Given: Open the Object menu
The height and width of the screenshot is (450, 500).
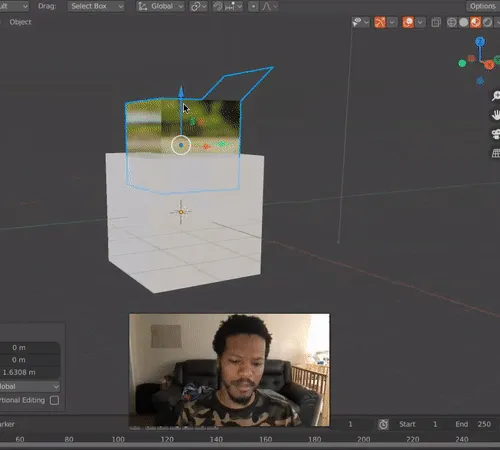Looking at the screenshot, I should 20,22.
